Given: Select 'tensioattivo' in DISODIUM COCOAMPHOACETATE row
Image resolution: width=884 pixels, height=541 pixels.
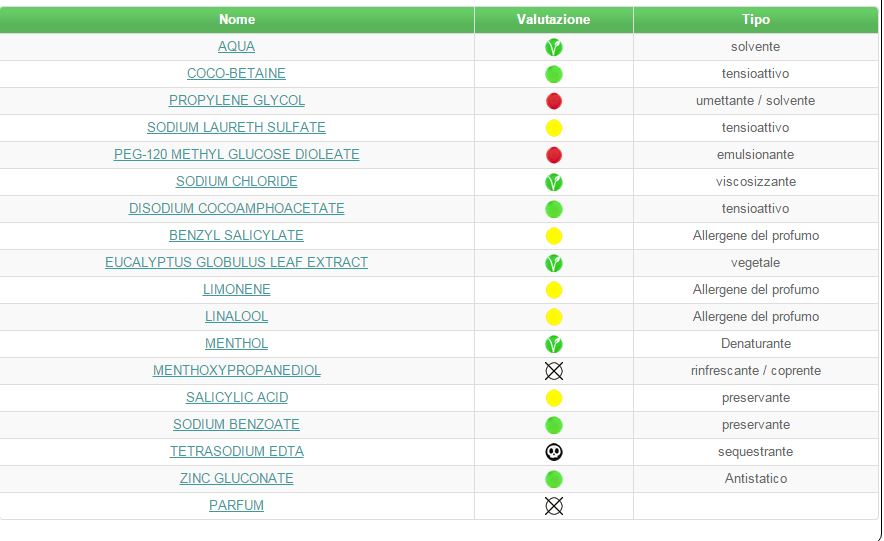Looking at the screenshot, I should tap(755, 209).
